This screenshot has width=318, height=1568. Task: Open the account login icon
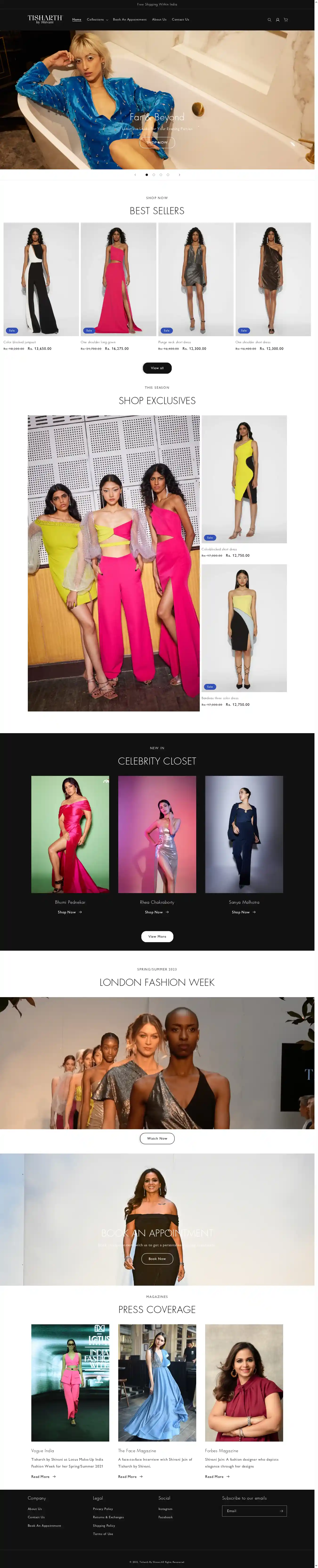[x=277, y=20]
